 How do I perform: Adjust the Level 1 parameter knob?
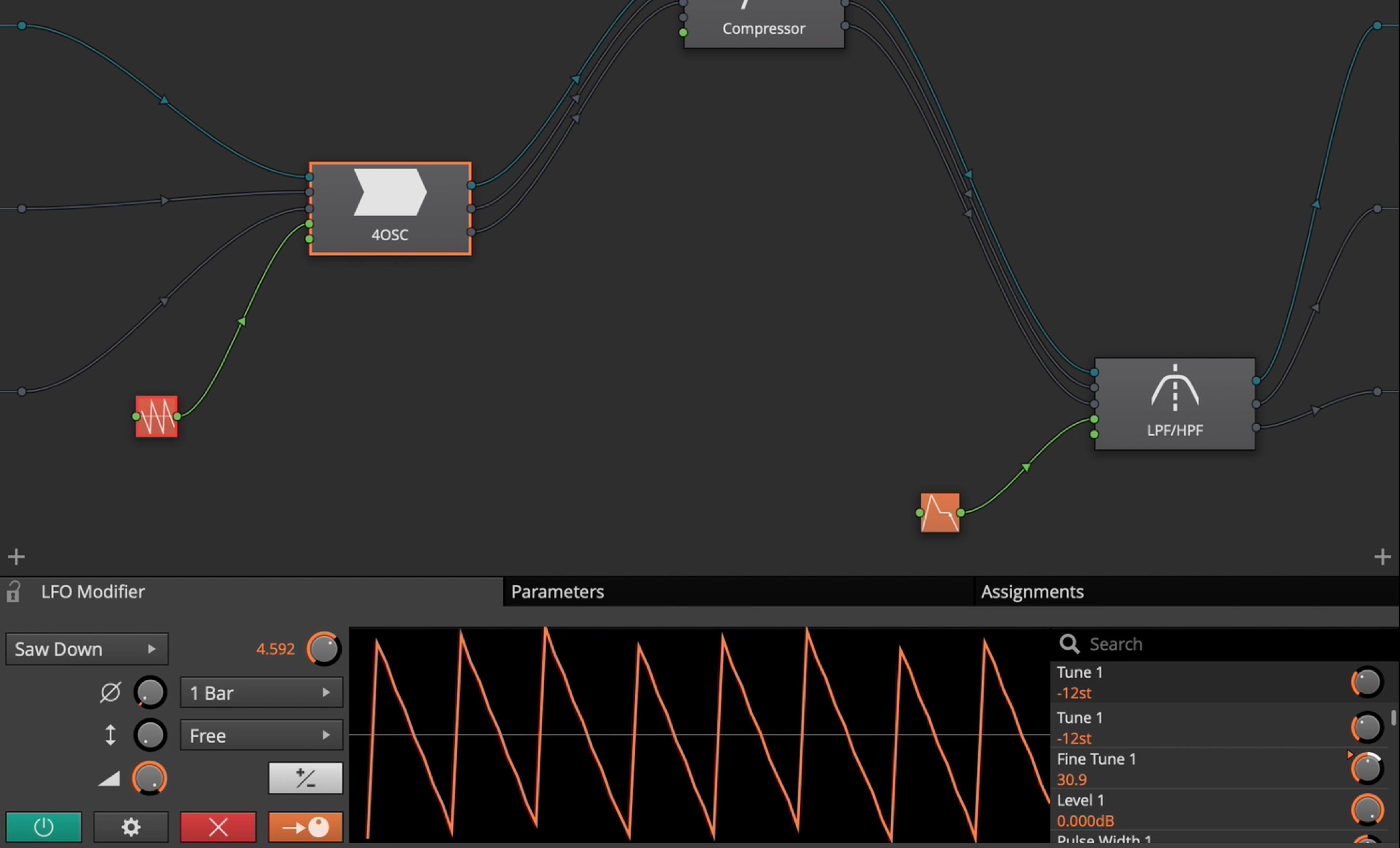pos(1367,809)
